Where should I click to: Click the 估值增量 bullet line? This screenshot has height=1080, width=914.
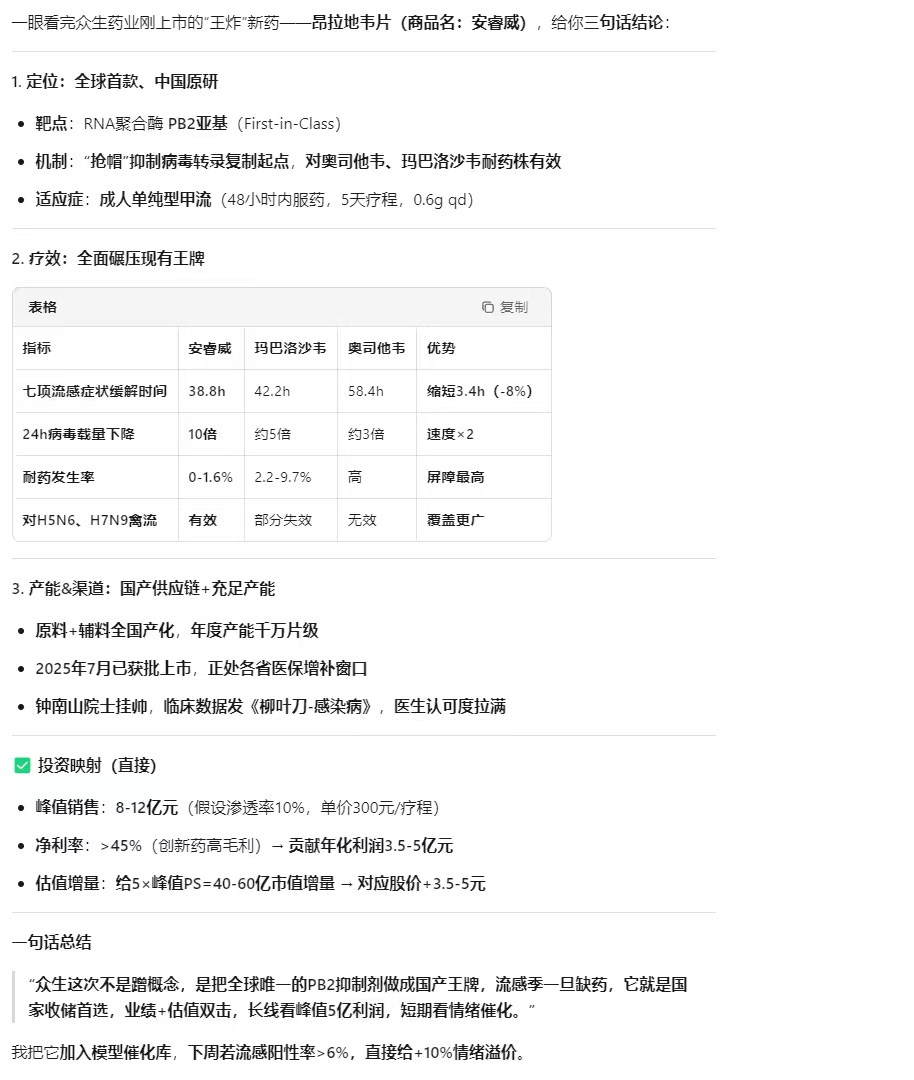click(x=260, y=883)
